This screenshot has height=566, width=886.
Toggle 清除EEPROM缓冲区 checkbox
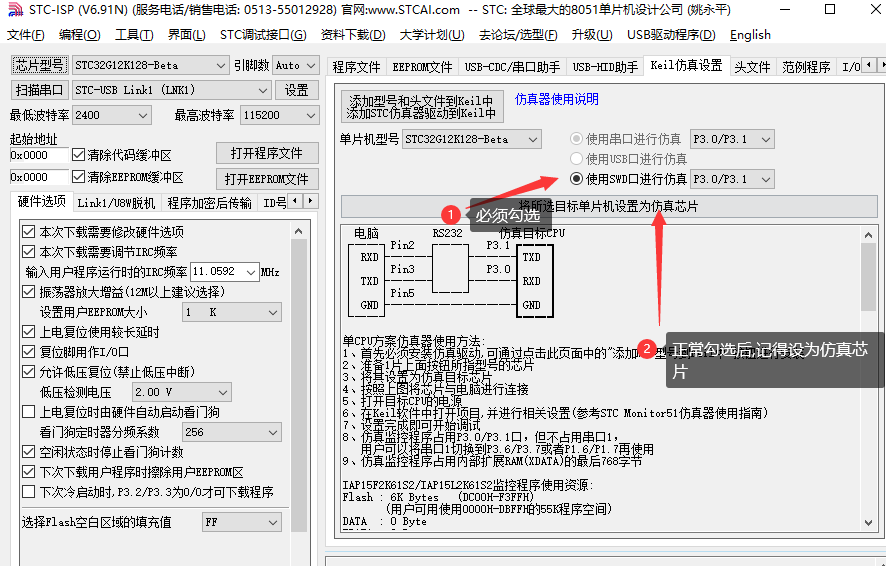click(79, 177)
